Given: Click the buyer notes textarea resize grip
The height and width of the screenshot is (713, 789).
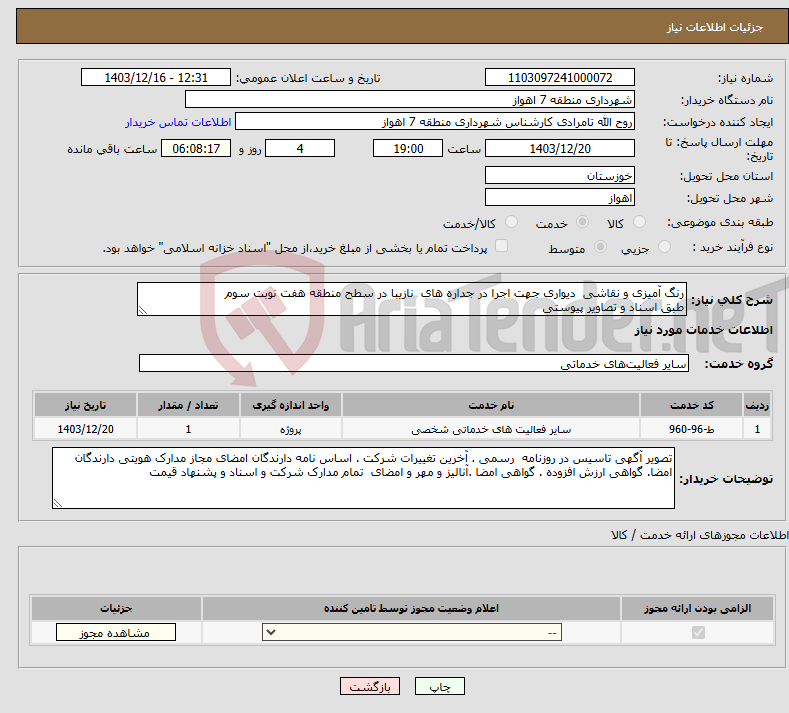Looking at the screenshot, I should [58, 503].
